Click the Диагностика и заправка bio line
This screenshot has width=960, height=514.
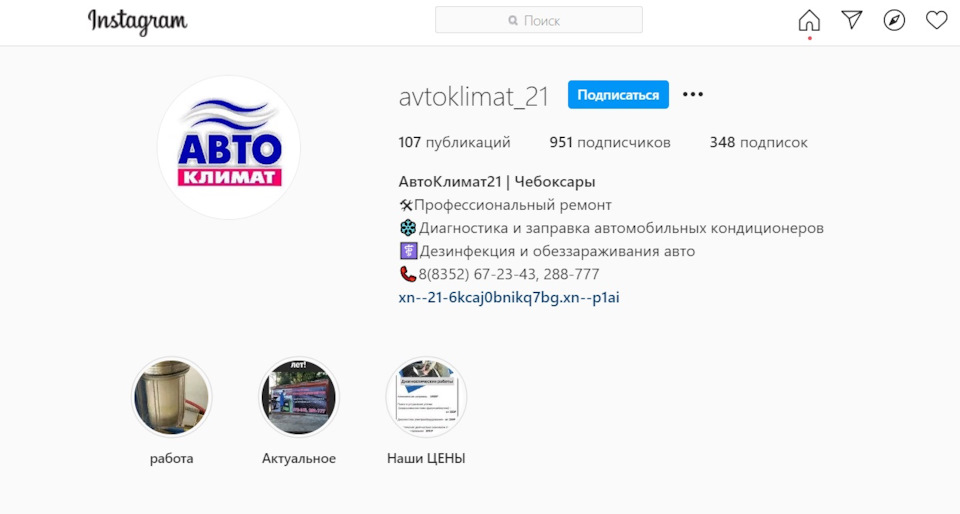pos(611,228)
